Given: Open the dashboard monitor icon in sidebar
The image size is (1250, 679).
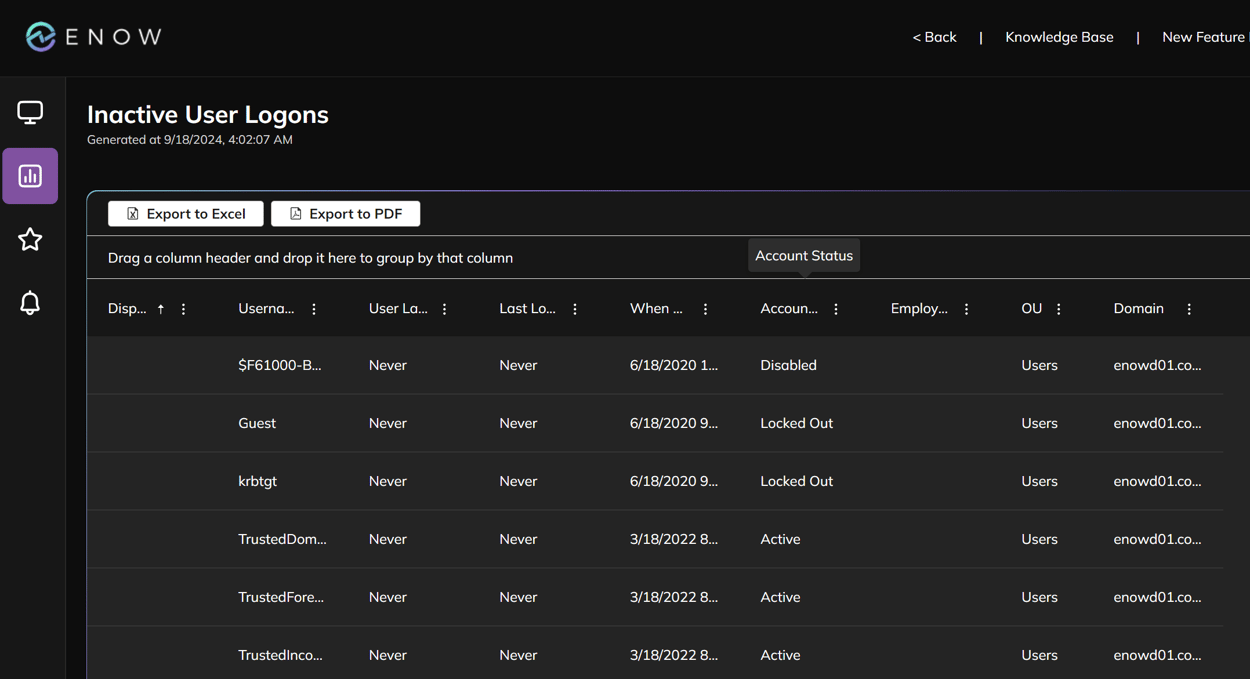Looking at the screenshot, I should [30, 112].
